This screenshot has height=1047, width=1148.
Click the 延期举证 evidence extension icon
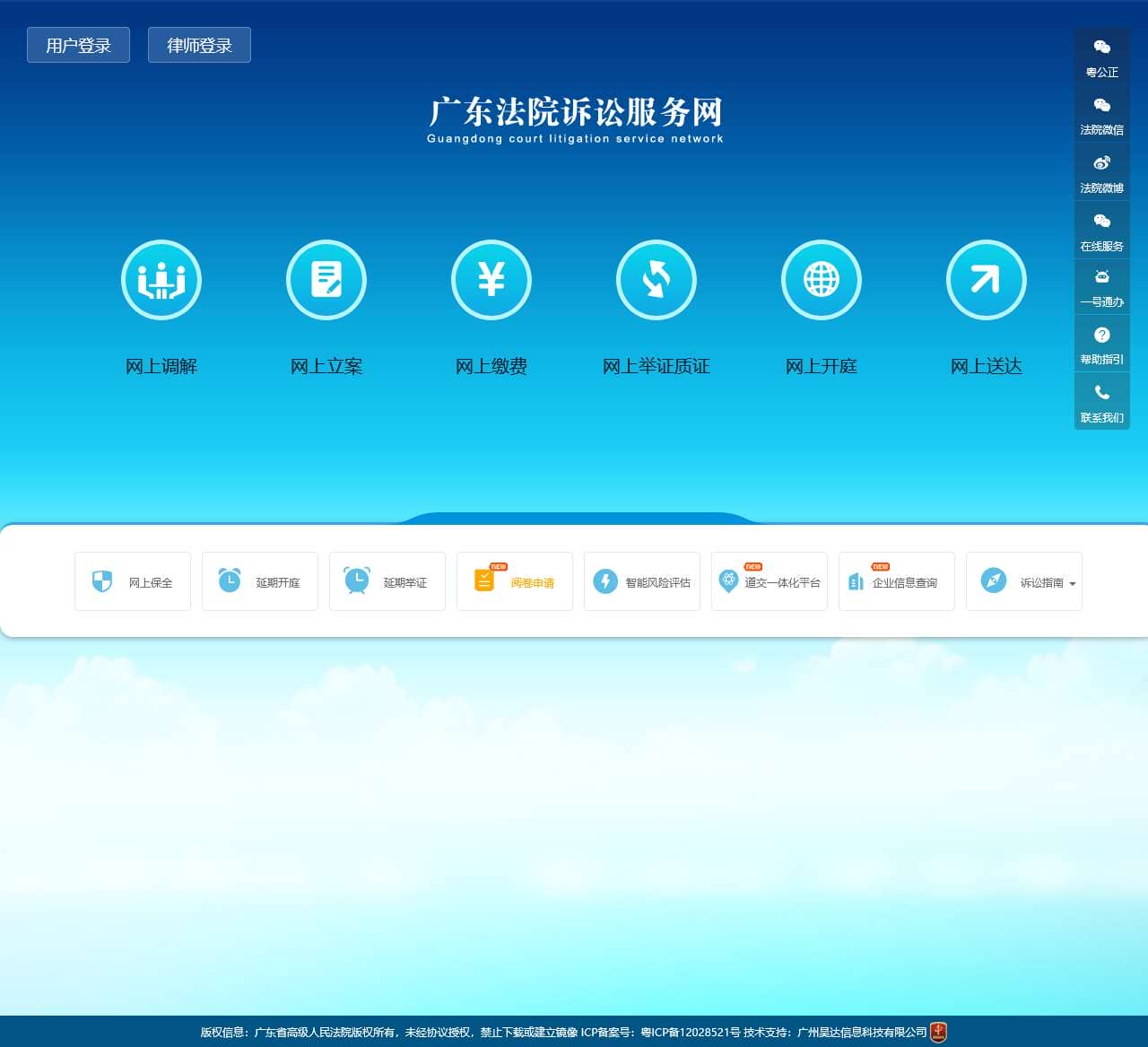(x=387, y=581)
